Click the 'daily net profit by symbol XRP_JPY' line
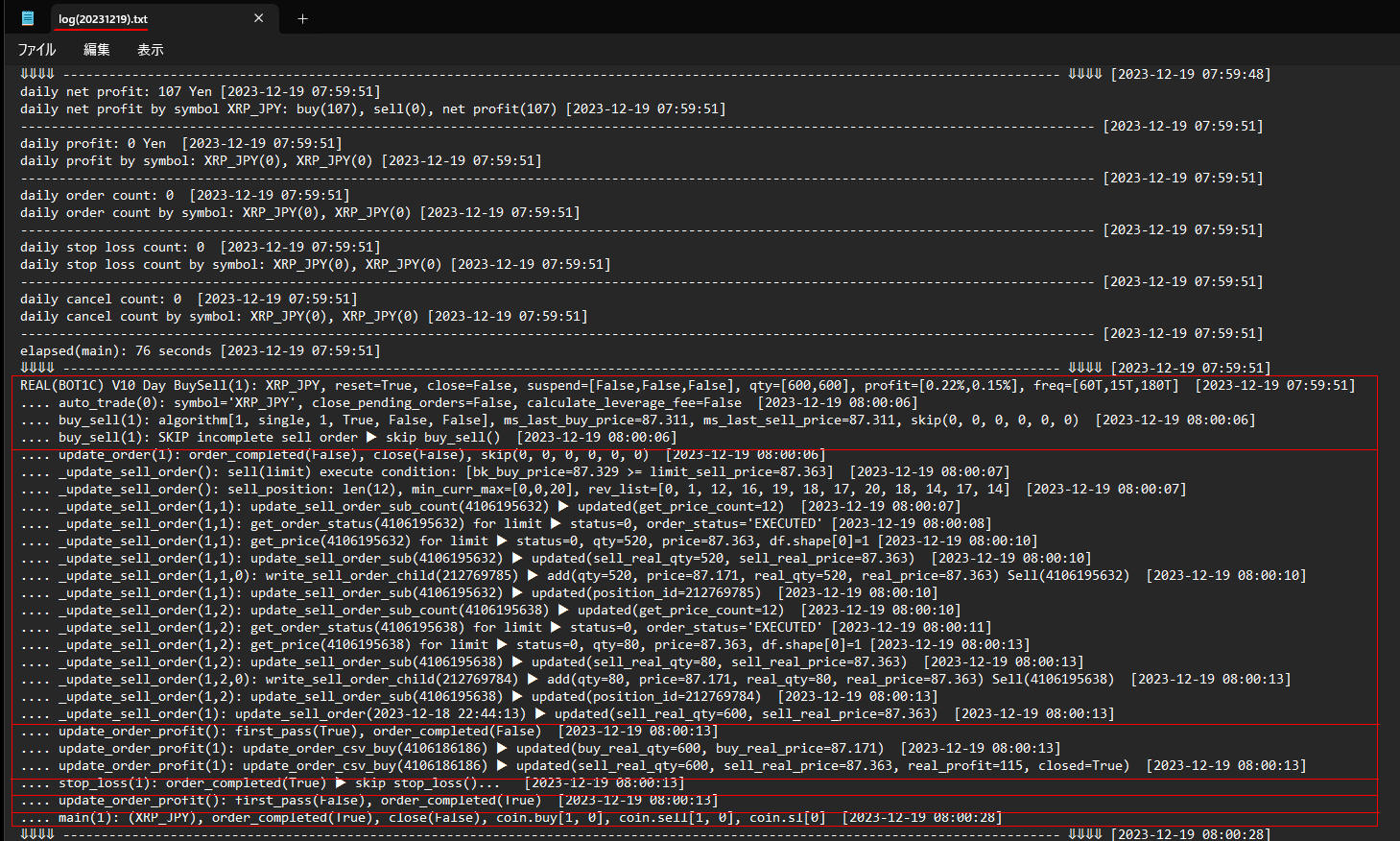Image resolution: width=1400 pixels, height=841 pixels. [373, 108]
